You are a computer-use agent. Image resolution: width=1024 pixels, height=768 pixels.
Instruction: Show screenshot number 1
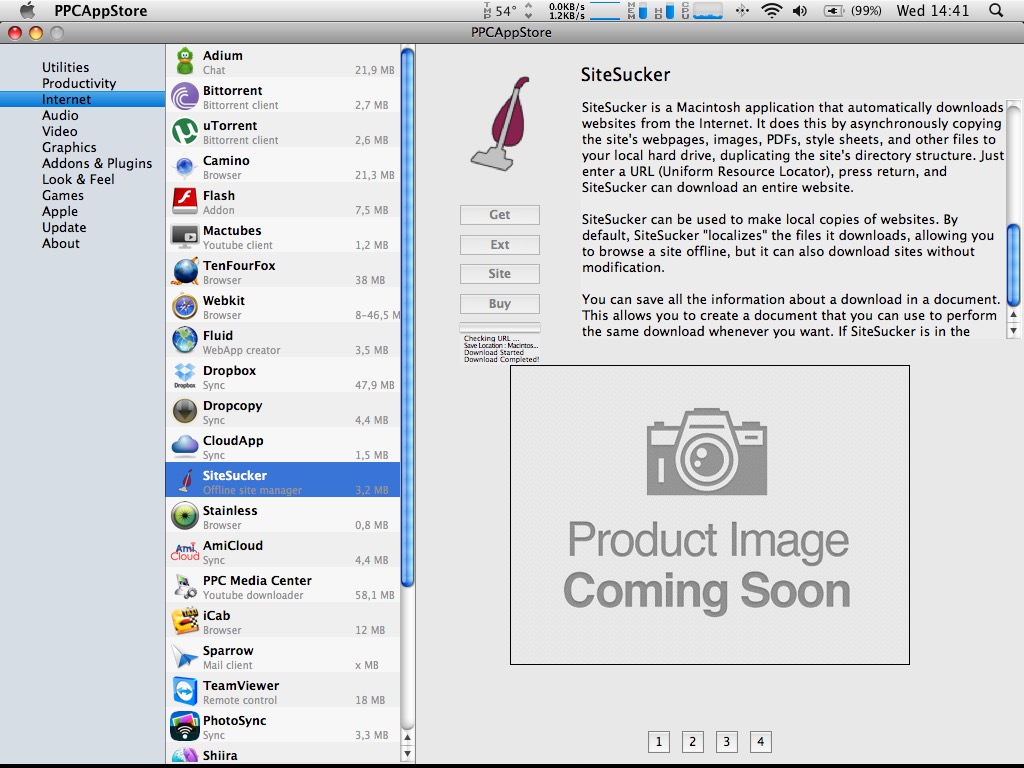pyautogui.click(x=658, y=742)
